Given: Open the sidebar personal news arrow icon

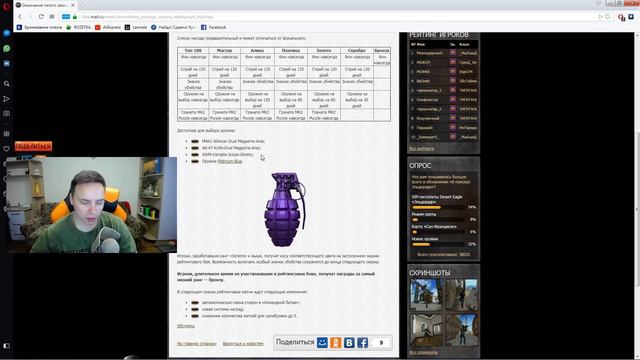Looking at the screenshot, I should [x=7, y=99].
